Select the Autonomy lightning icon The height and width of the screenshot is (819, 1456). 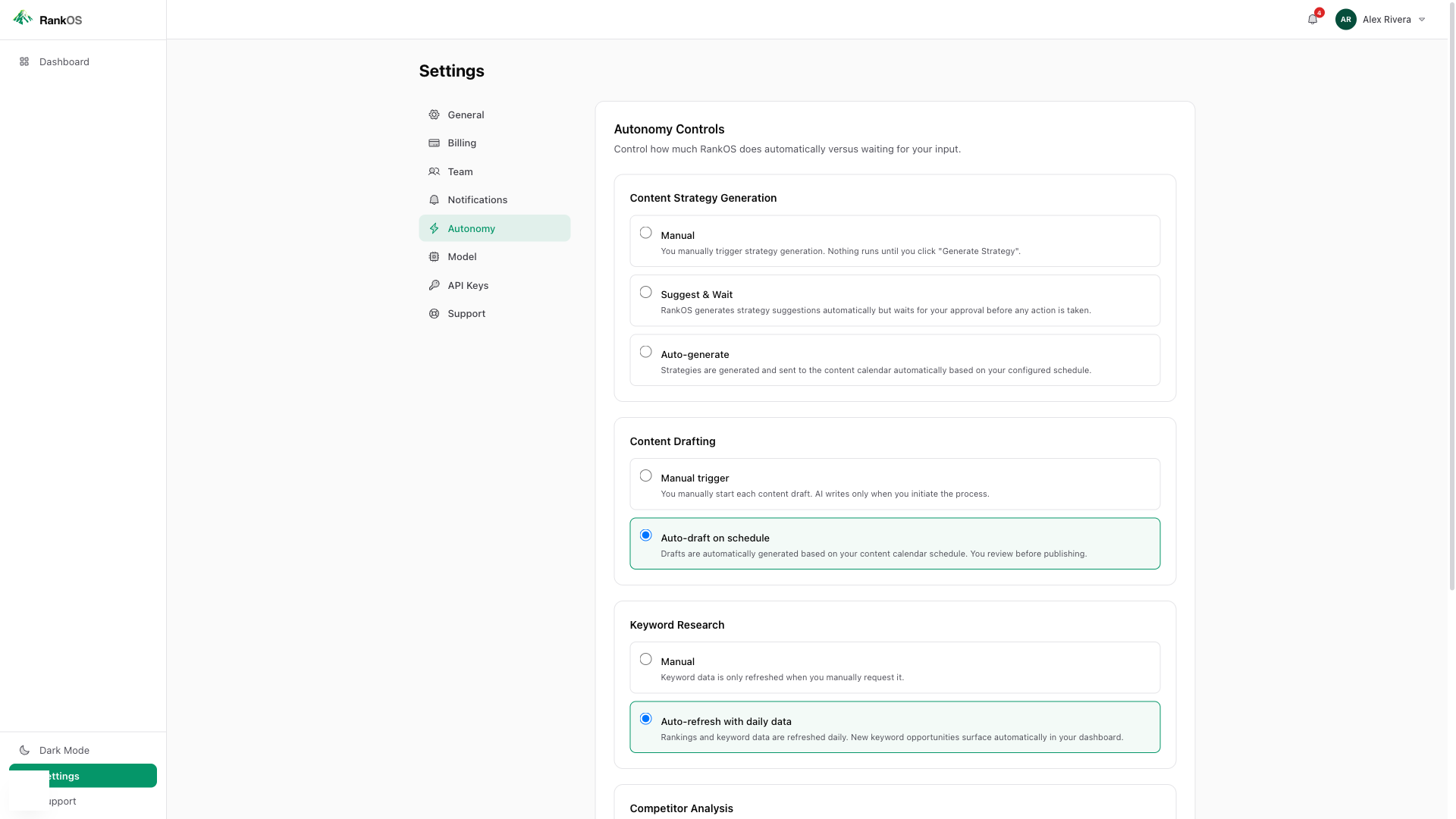point(433,228)
